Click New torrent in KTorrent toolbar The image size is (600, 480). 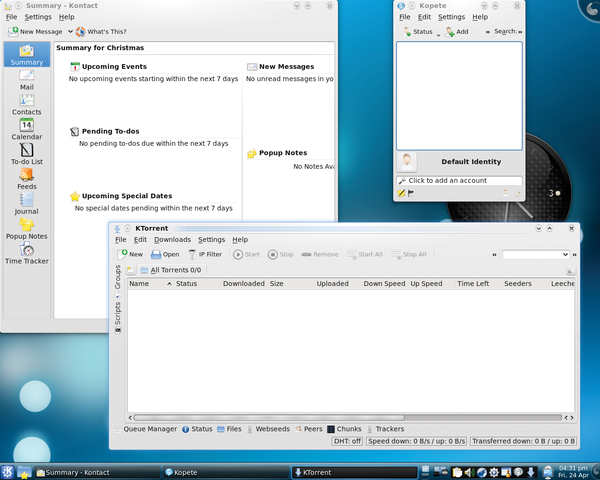tap(130, 254)
